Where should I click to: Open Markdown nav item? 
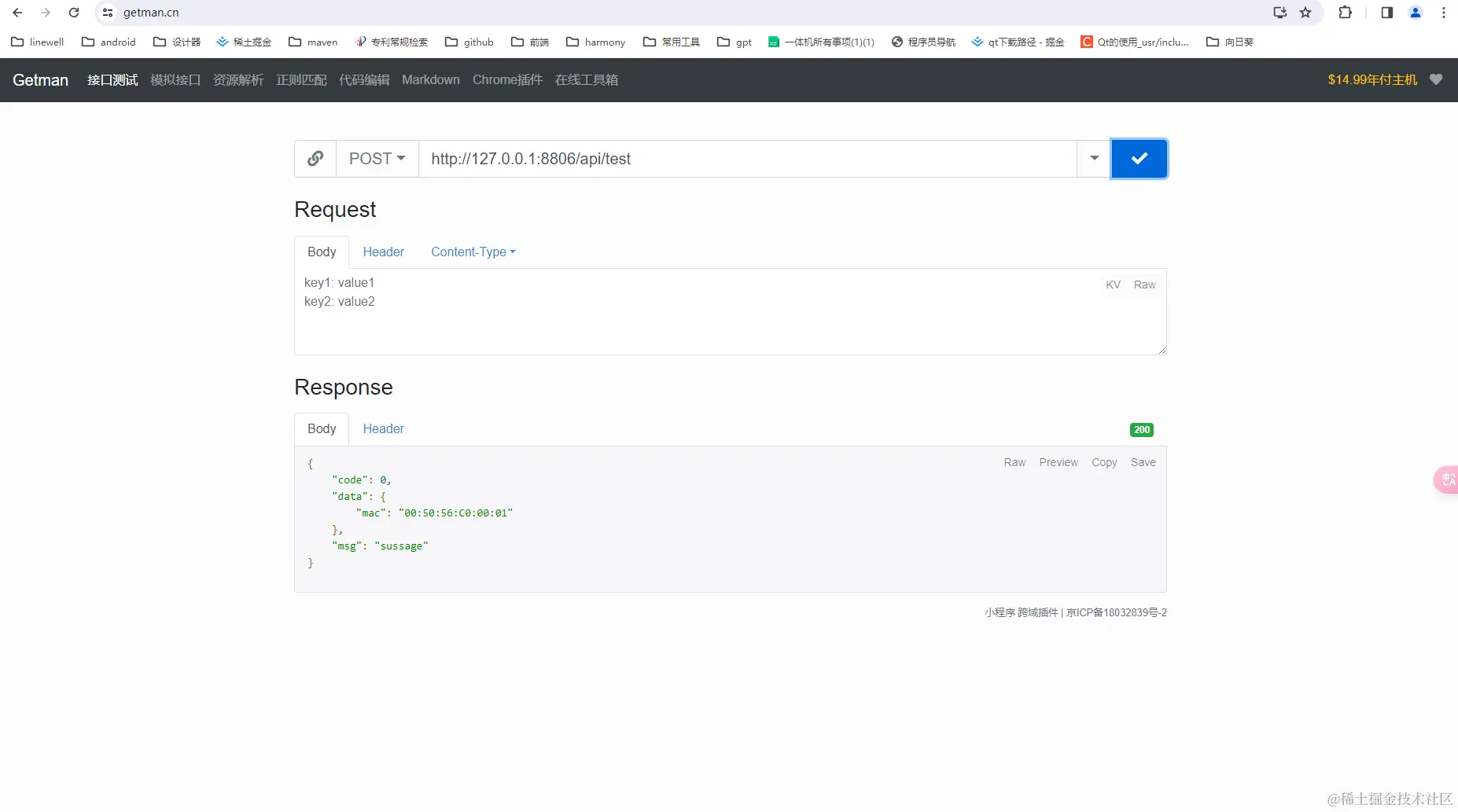coord(431,80)
